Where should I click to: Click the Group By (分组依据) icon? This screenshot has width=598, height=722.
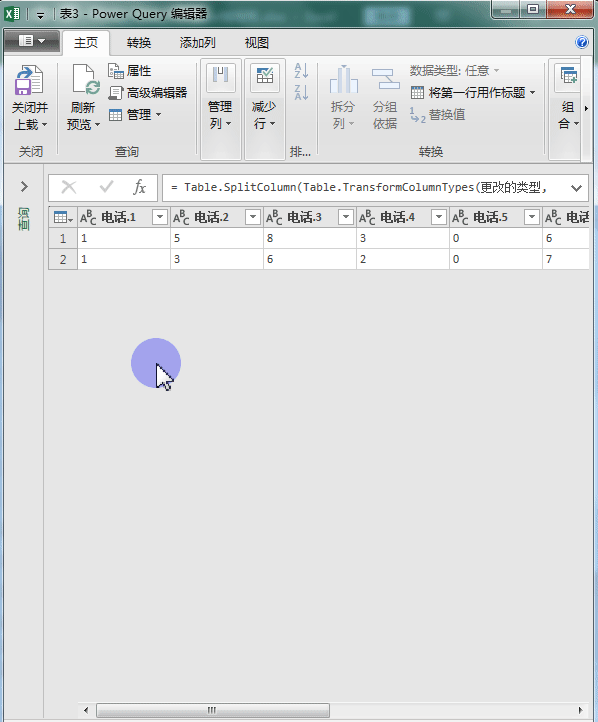385,79
